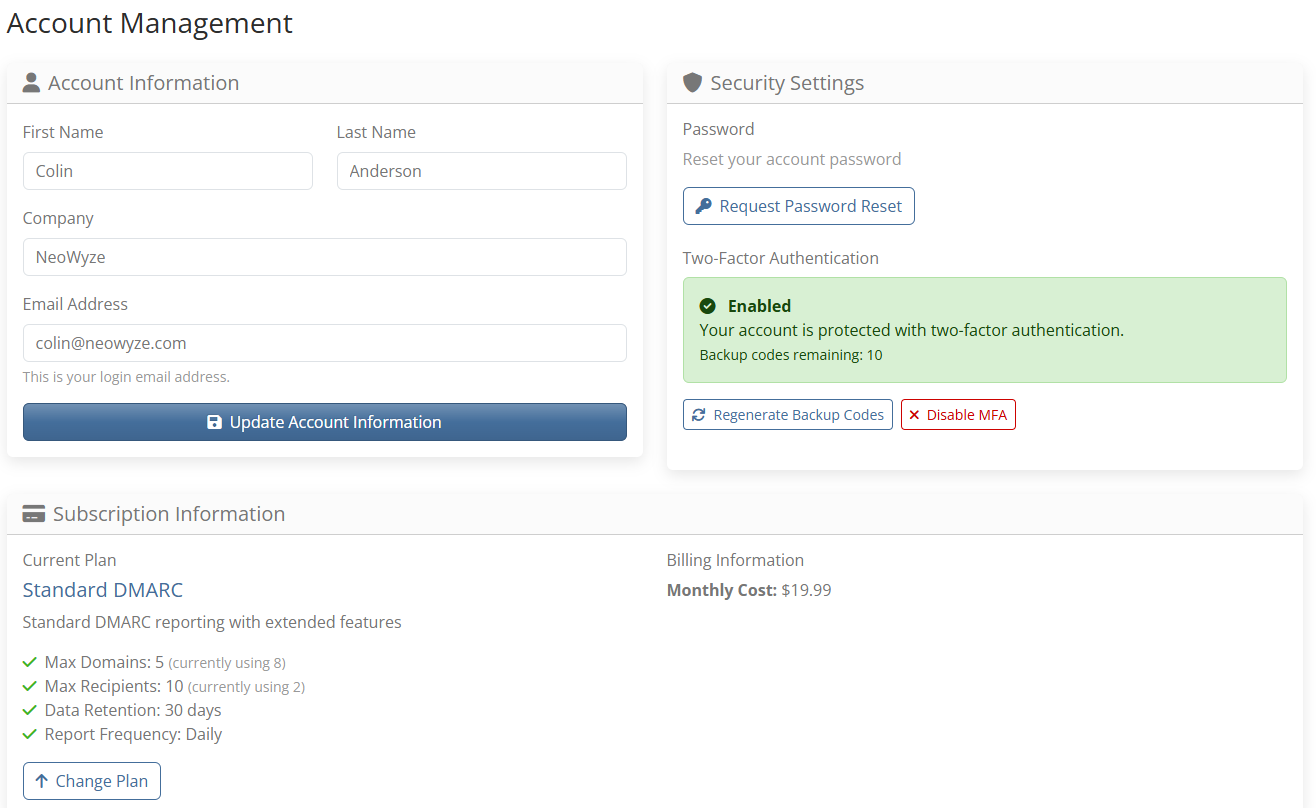Image resolution: width=1316 pixels, height=808 pixels.
Task: Click Request Password Reset button
Action: tap(799, 206)
